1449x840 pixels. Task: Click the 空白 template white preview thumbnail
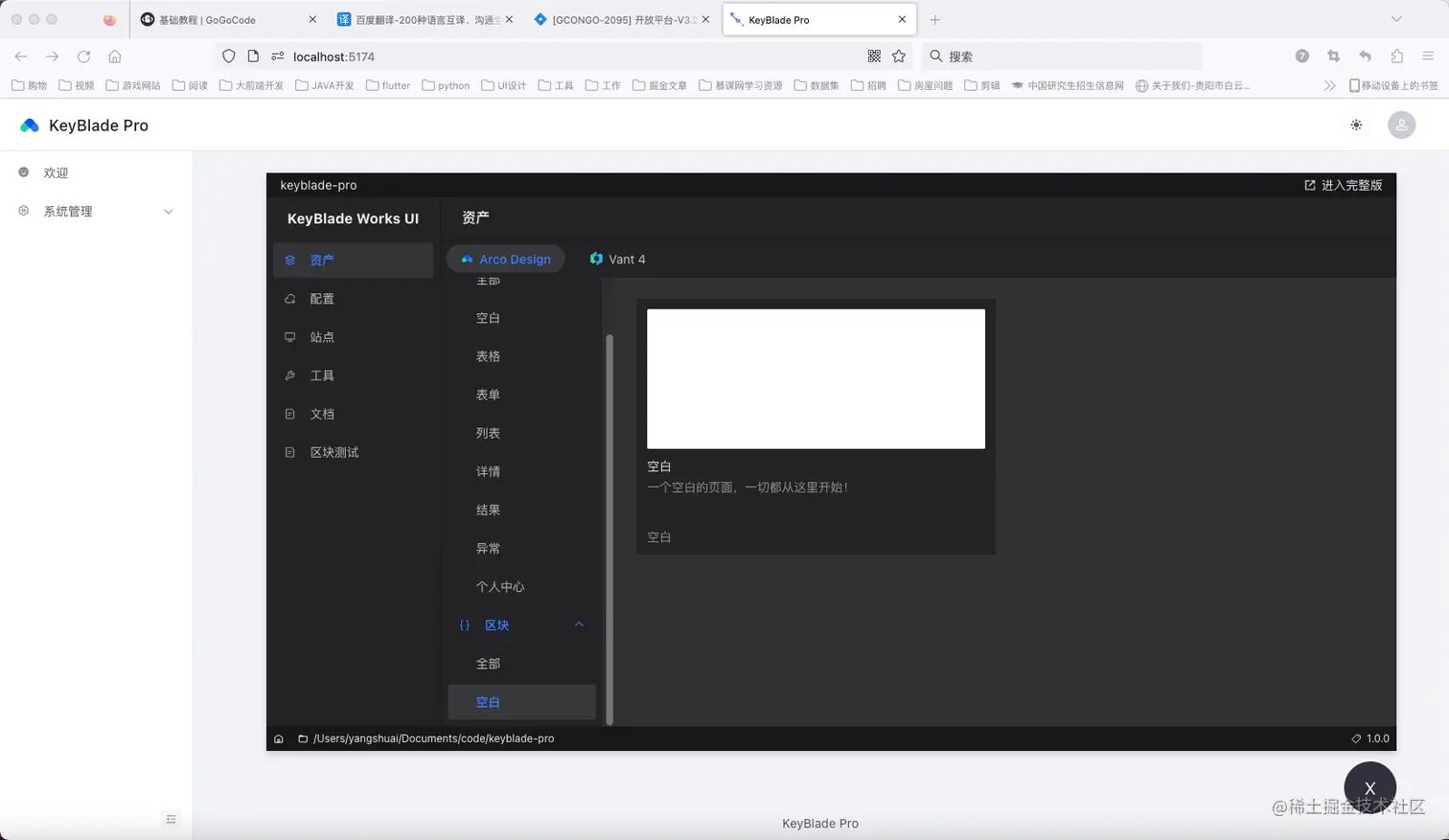[816, 378]
